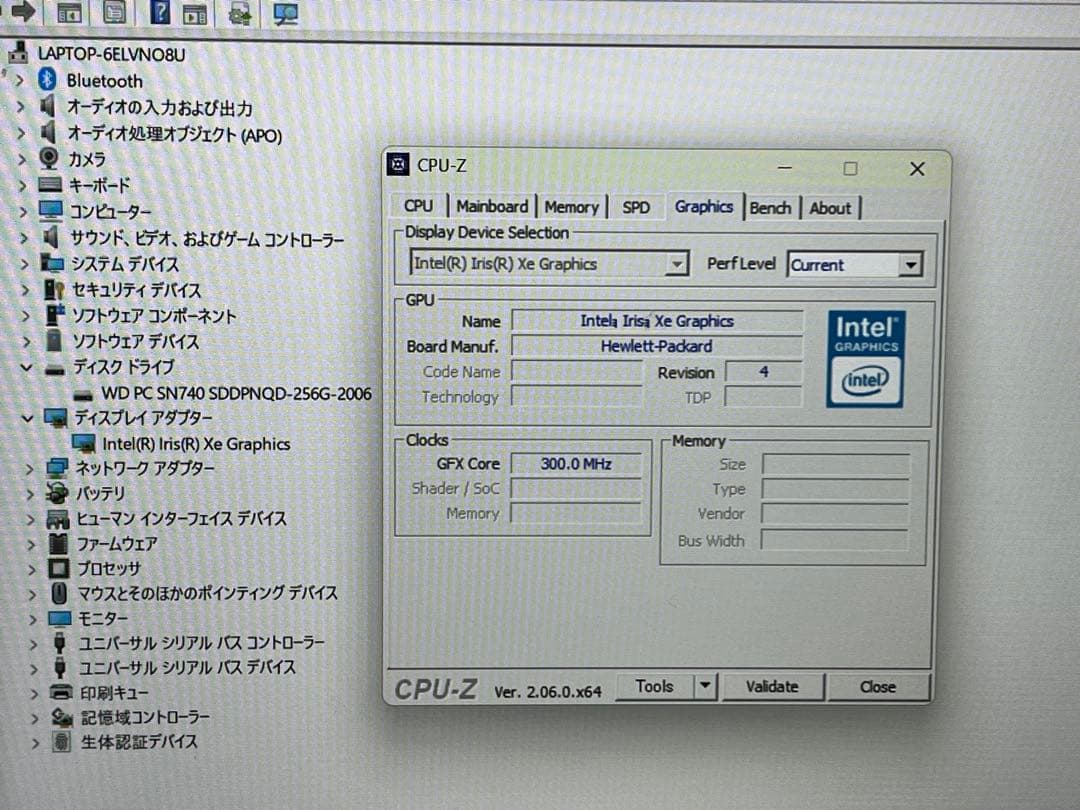Click the Validate button
Image resolution: width=1080 pixels, height=810 pixels.
tap(773, 687)
